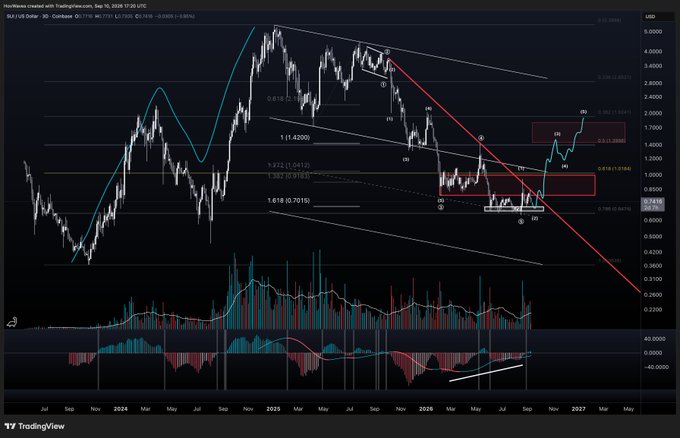Select the 1.272 (1.0412) Fibonacci label
Screen dimensions: 680x438
[289, 165]
